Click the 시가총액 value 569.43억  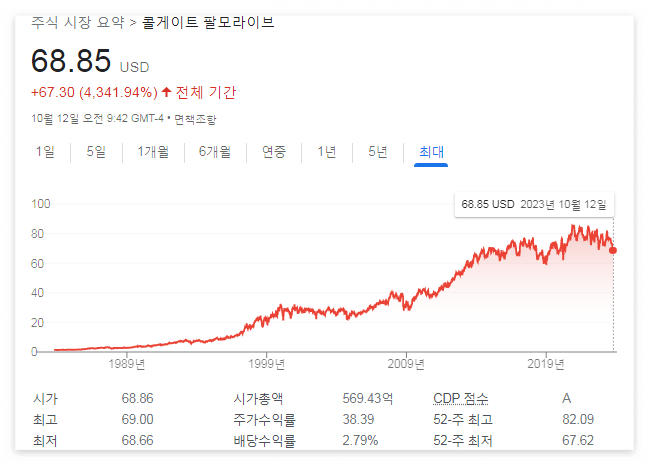point(368,398)
